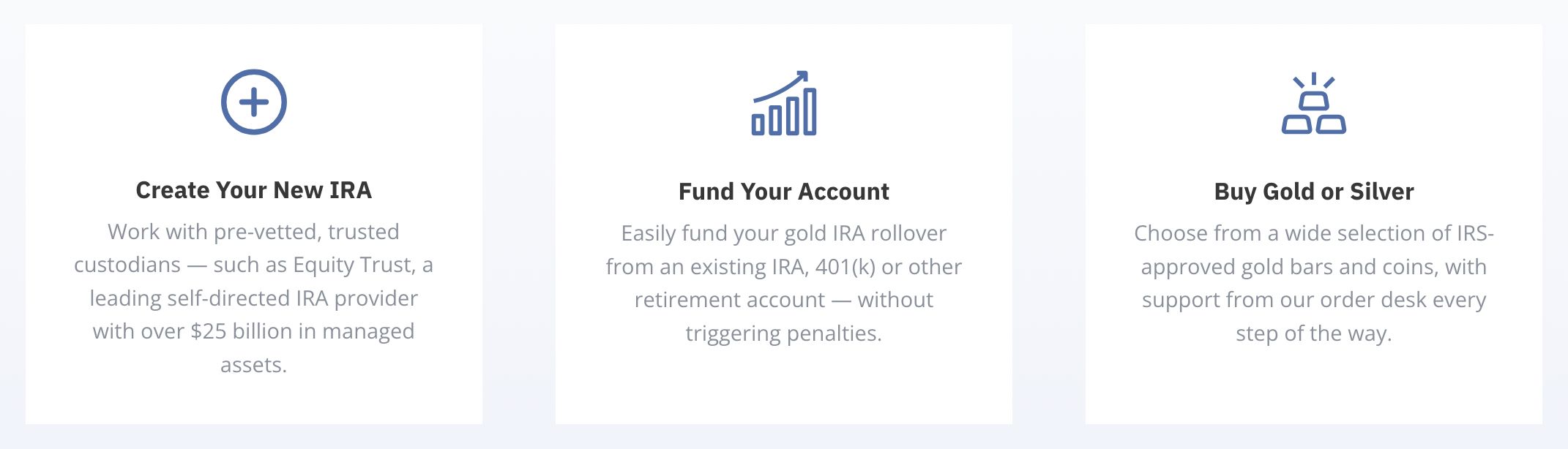
Task: Click the 'support from our order desk' line
Action: 1314,300
